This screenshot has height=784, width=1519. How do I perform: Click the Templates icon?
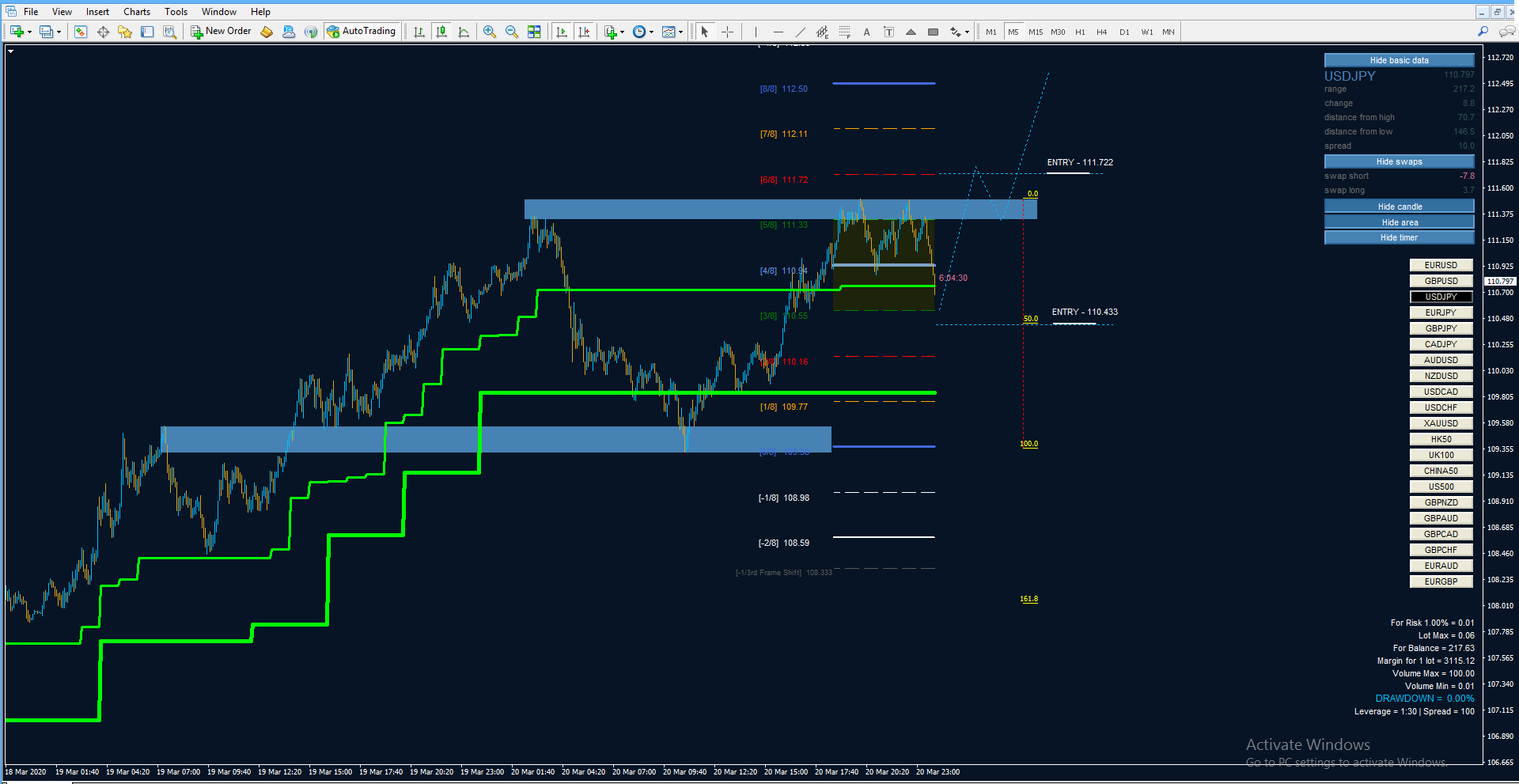(669, 32)
